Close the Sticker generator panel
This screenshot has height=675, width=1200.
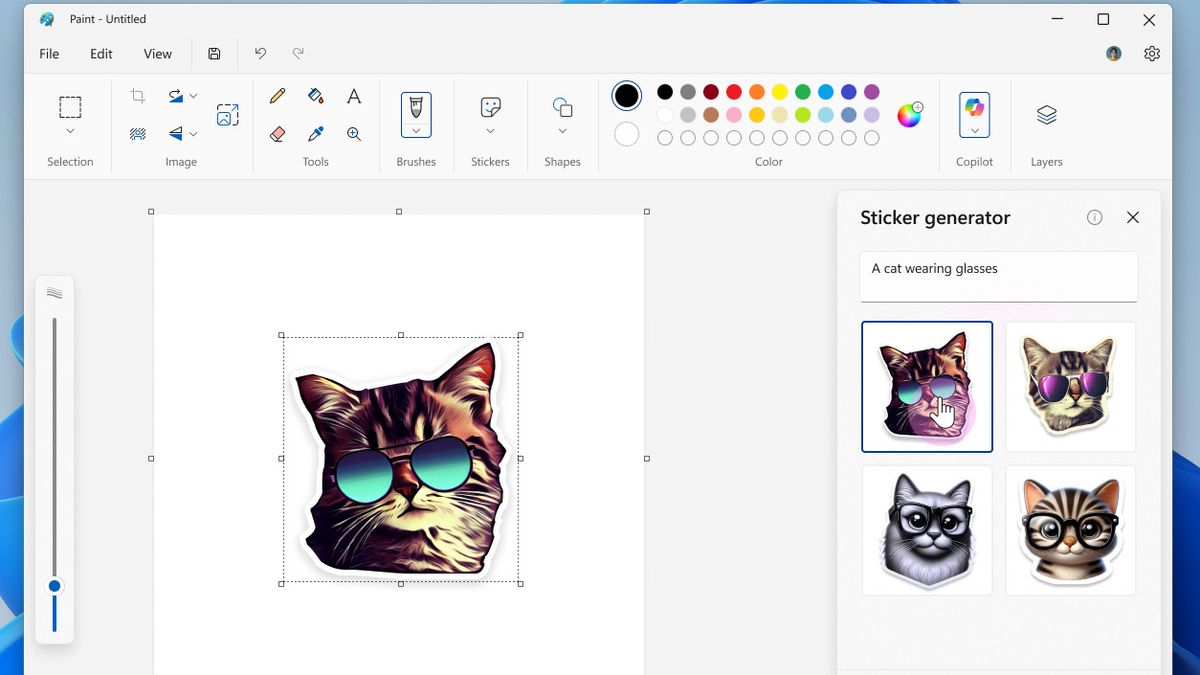[1132, 217]
